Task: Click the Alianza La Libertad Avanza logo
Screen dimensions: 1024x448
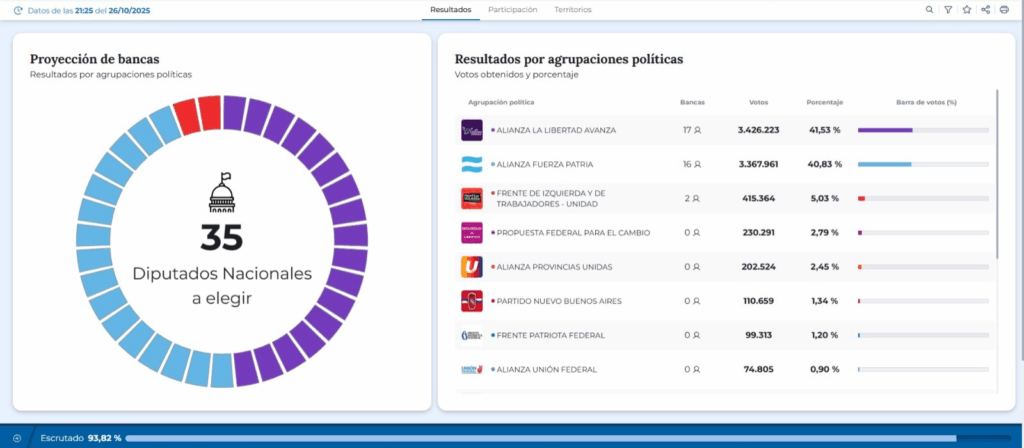Action: [472, 130]
